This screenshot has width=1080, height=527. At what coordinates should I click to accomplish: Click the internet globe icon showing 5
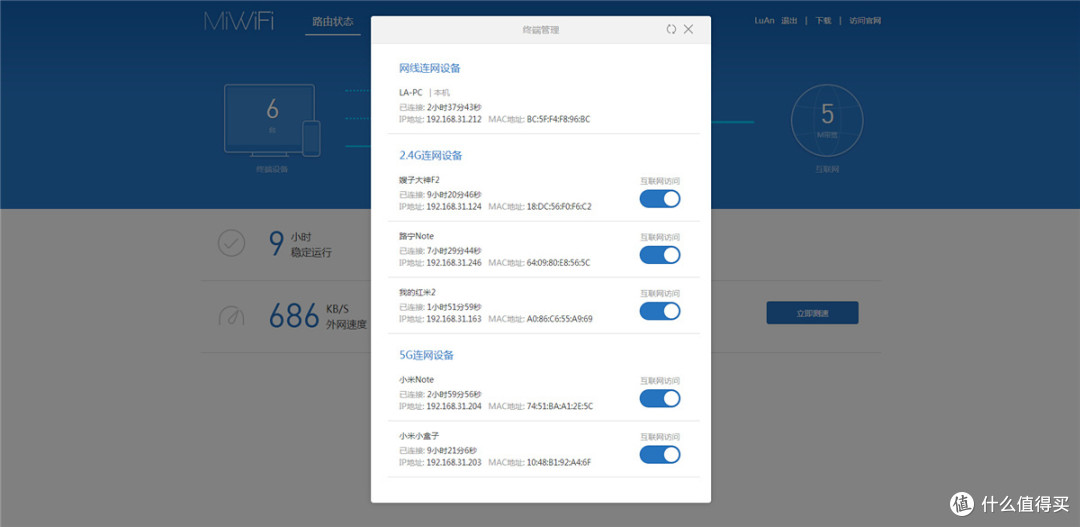click(827, 120)
